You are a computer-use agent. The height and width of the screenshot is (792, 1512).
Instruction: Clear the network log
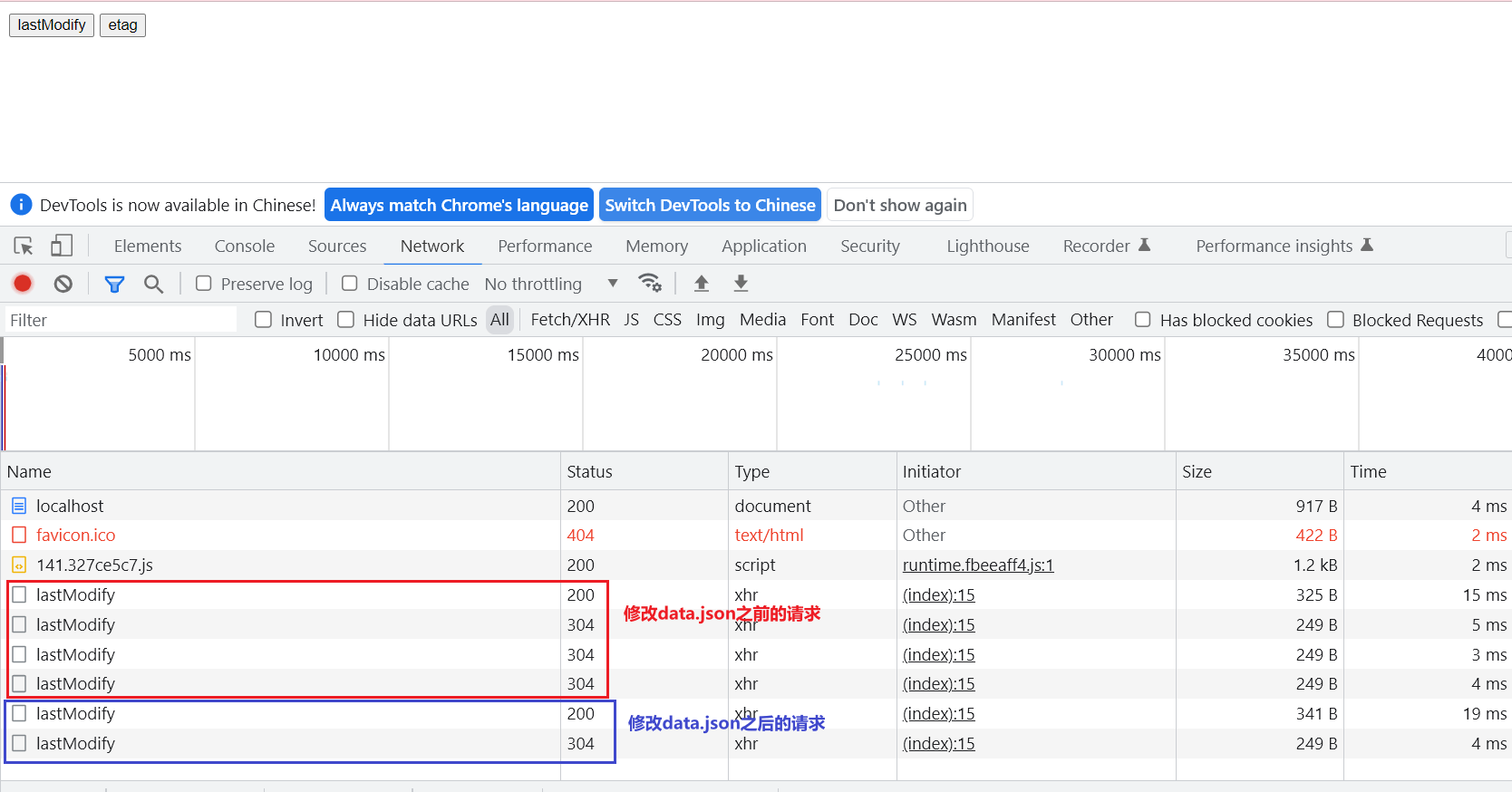(x=63, y=284)
